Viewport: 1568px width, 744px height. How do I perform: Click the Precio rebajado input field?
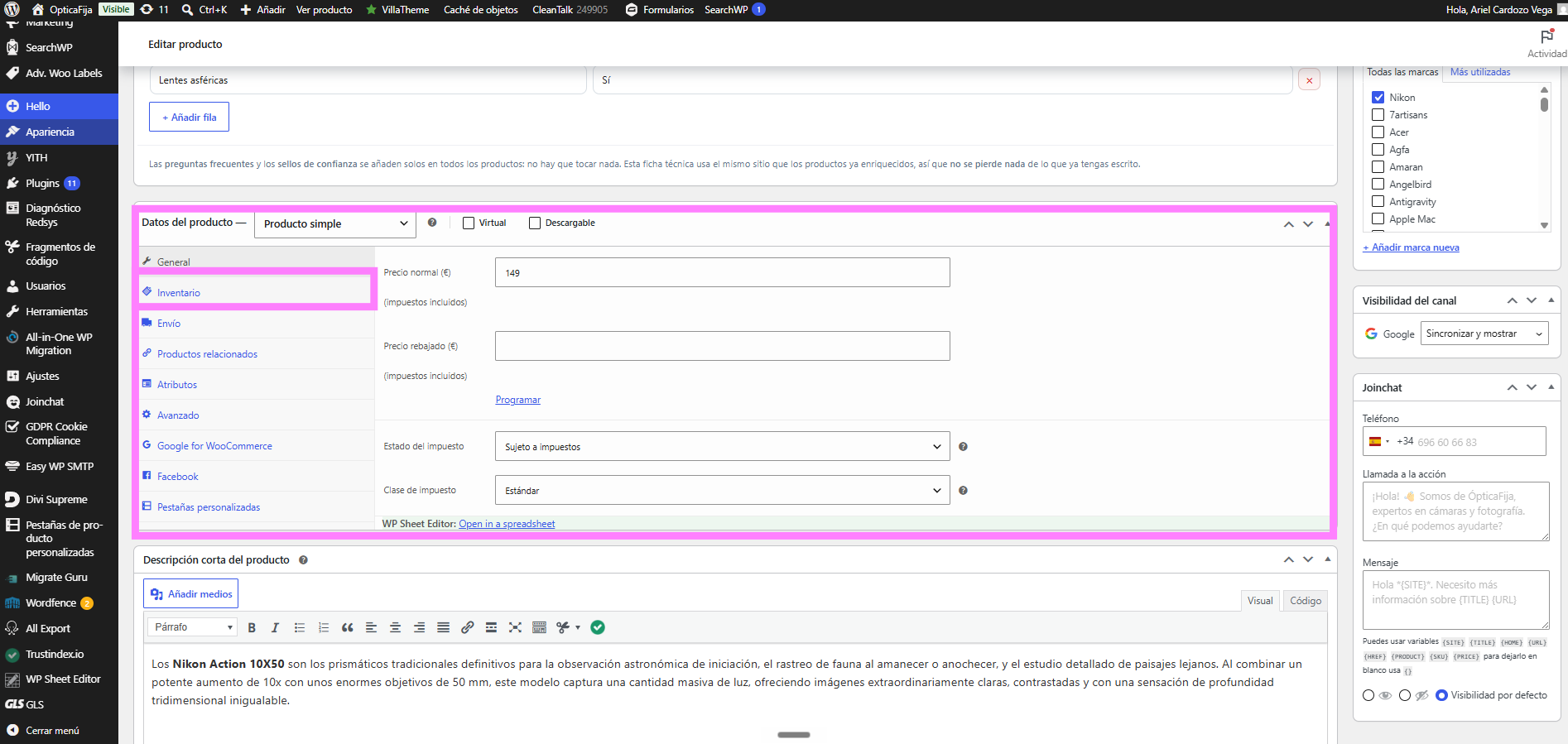tap(723, 346)
